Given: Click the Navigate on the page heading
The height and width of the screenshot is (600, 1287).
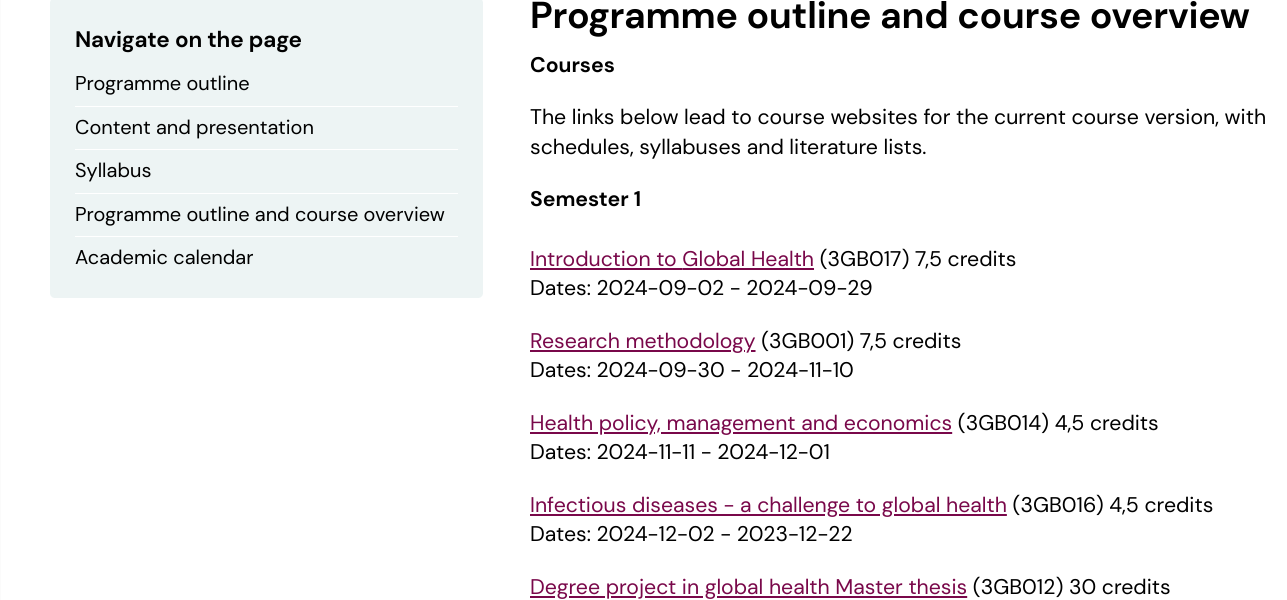Looking at the screenshot, I should [188, 40].
